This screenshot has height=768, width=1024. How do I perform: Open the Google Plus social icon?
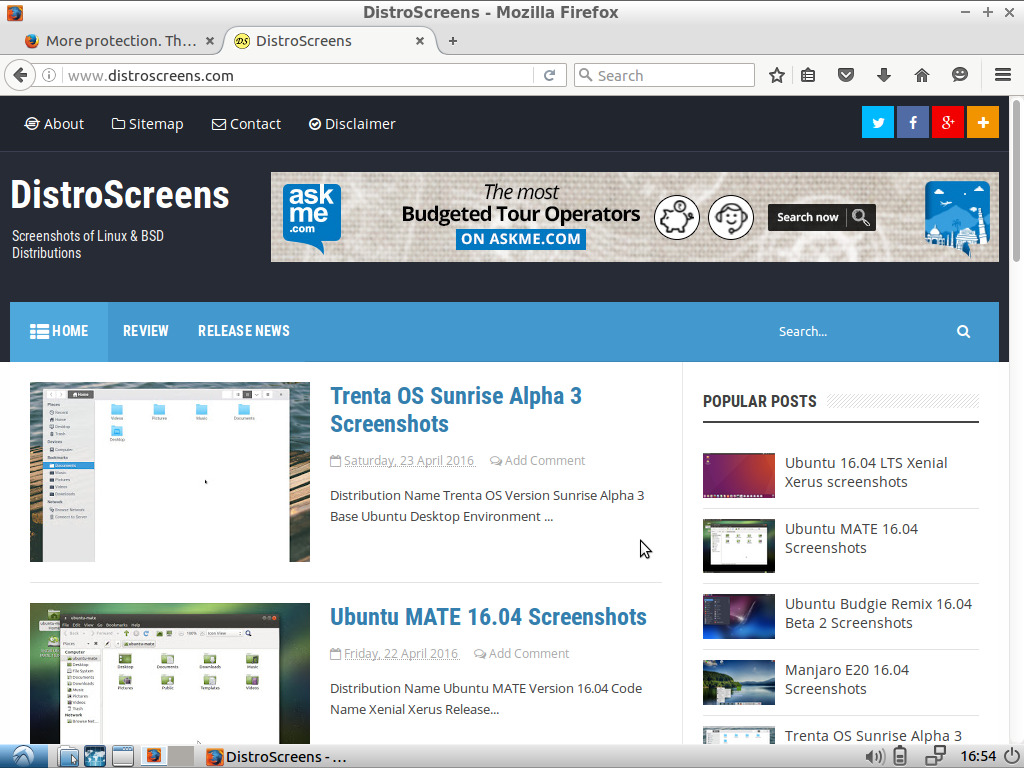(x=948, y=122)
